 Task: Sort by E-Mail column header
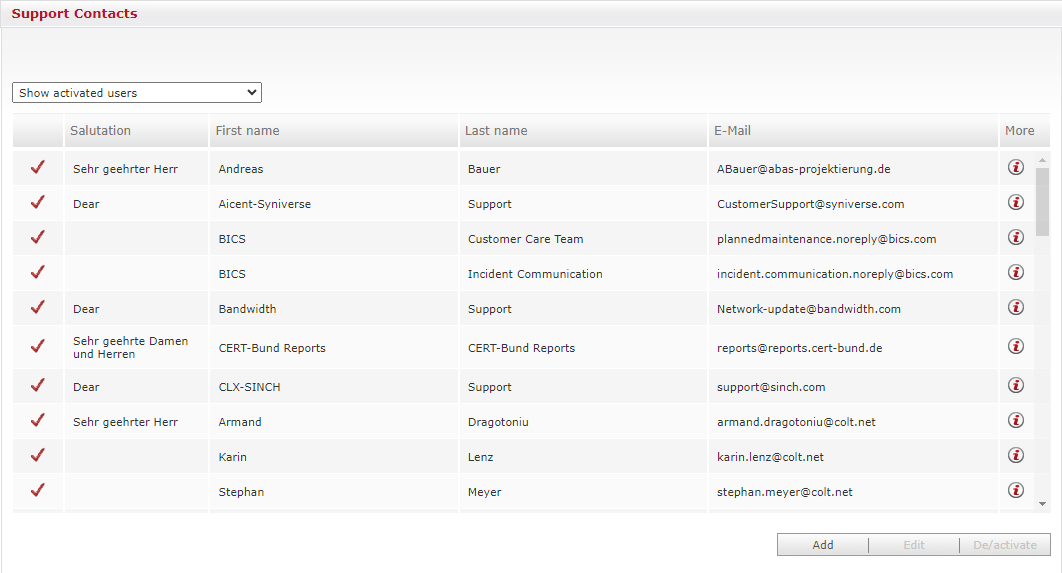tap(732, 131)
